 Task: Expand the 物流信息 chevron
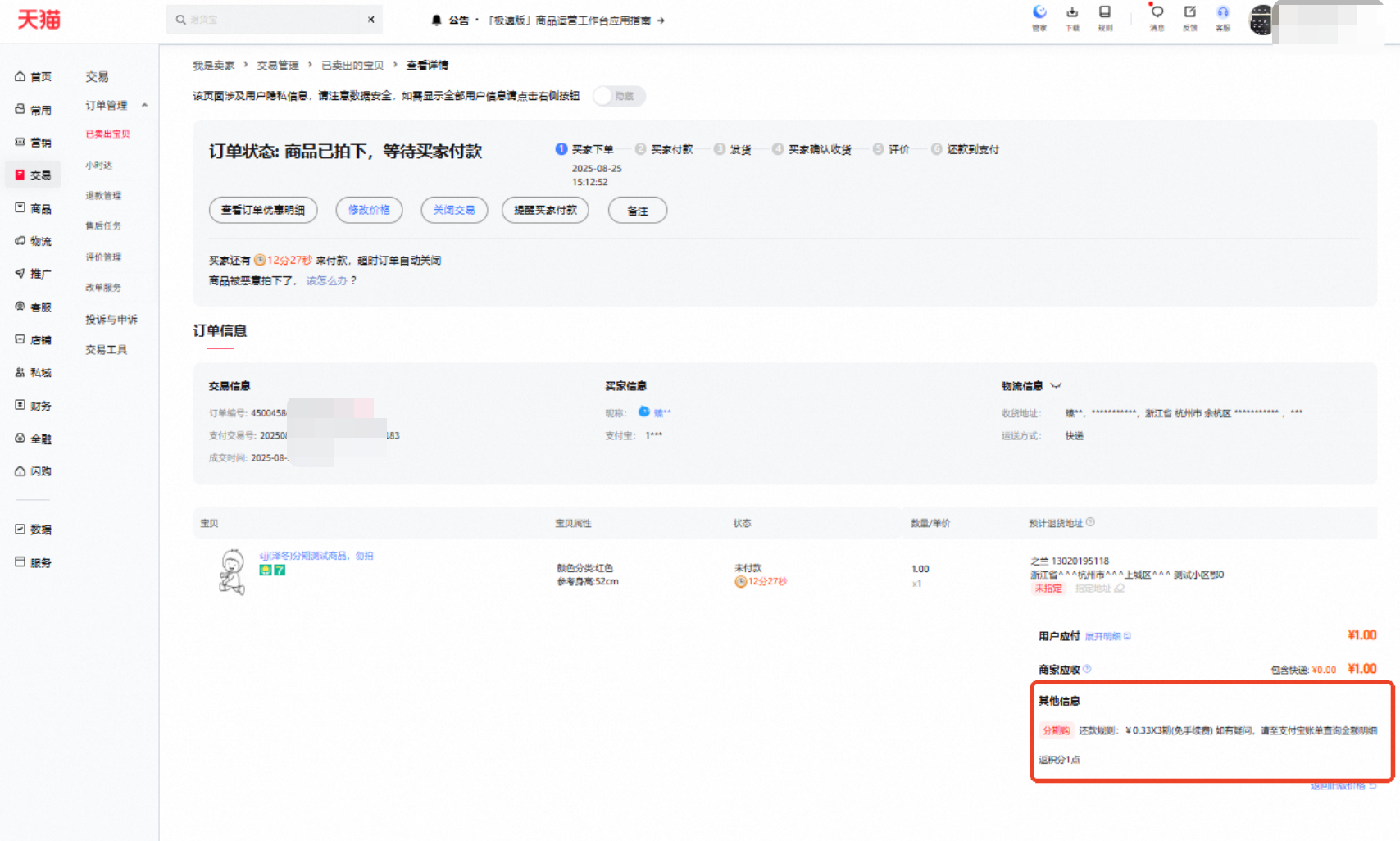(x=1056, y=385)
